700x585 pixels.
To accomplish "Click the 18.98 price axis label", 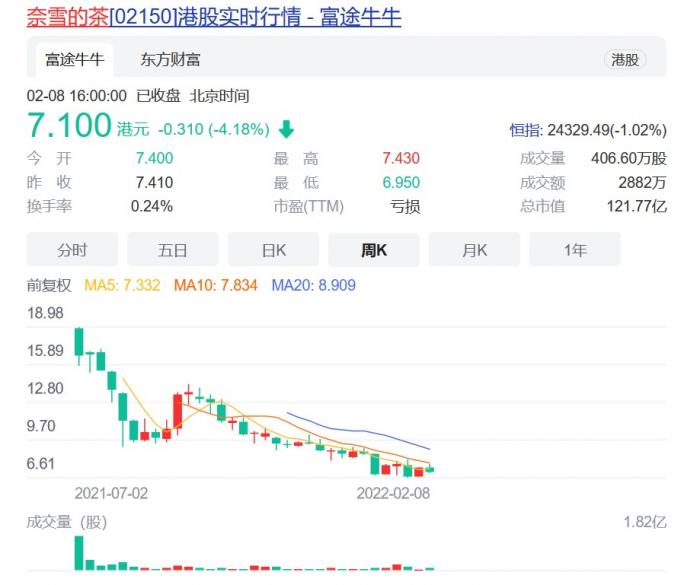I will (45, 313).
